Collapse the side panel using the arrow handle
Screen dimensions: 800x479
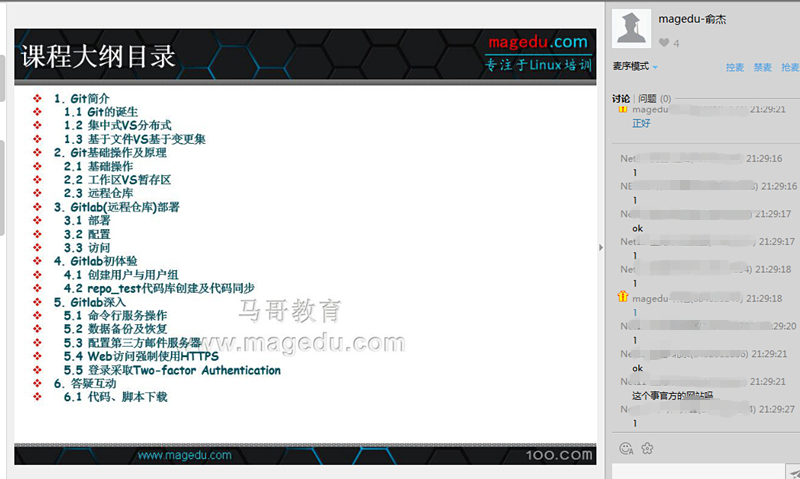pyautogui.click(x=601, y=247)
